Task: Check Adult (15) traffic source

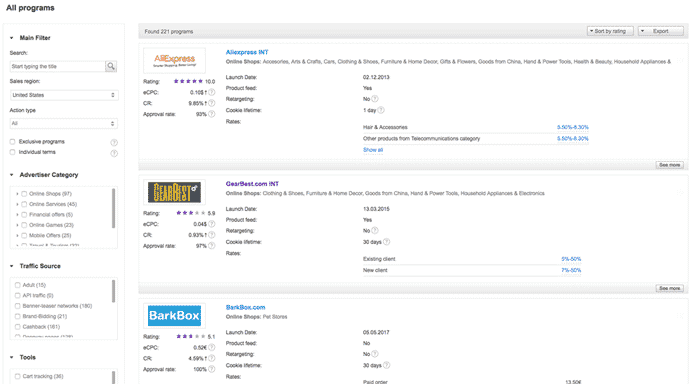Action: [x=18, y=285]
